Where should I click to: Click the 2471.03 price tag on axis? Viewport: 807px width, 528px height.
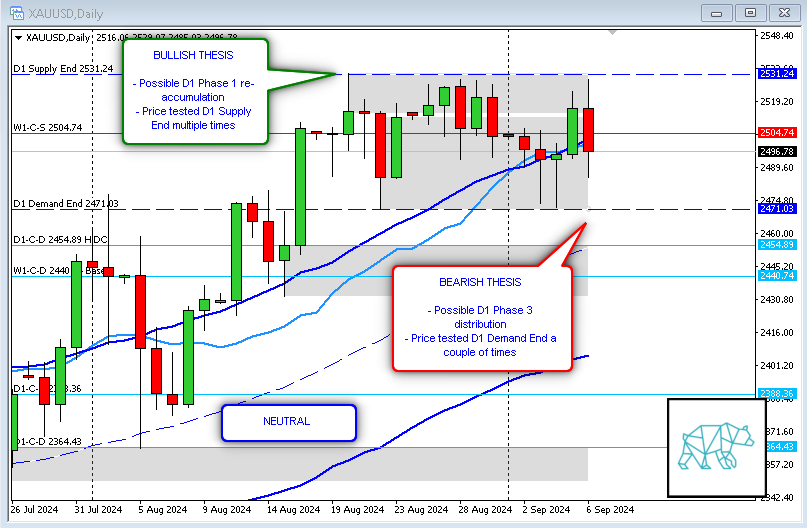[776, 209]
